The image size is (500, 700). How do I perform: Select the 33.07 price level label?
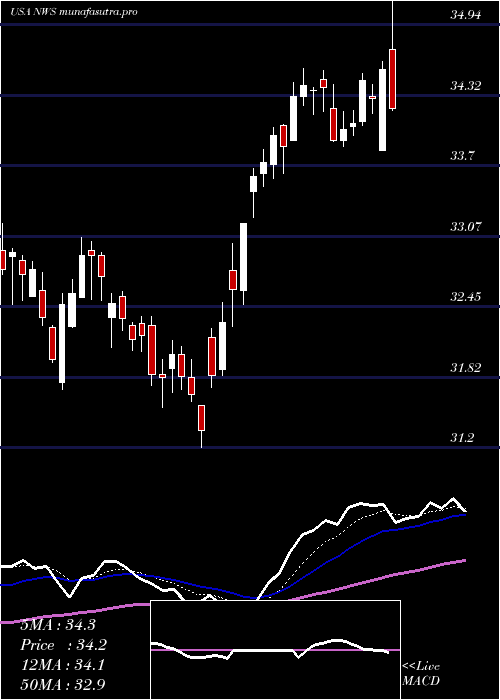pos(466,226)
